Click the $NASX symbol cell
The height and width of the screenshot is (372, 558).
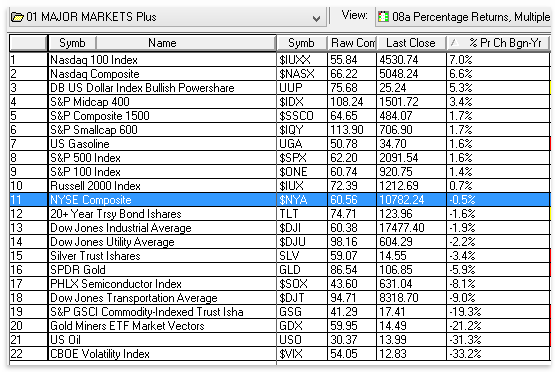[302, 74]
